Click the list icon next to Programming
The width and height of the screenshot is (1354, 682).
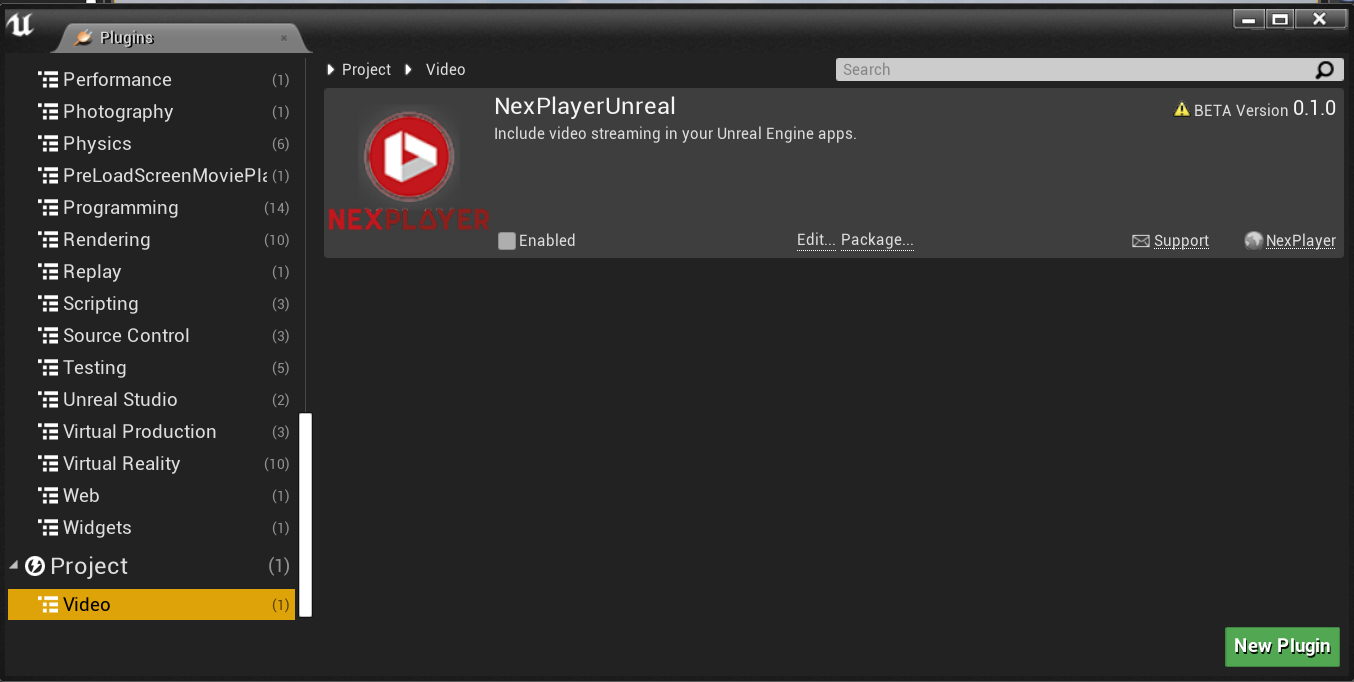(48, 208)
